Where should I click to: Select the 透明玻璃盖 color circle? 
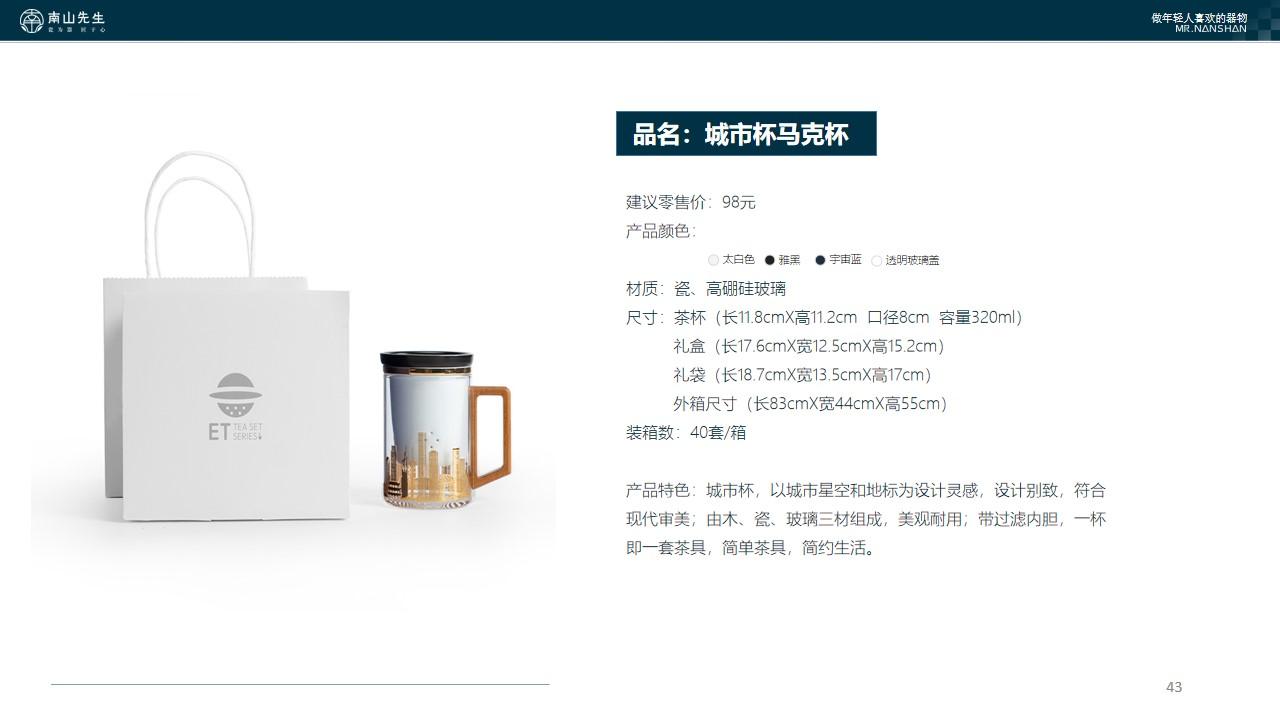tap(877, 261)
